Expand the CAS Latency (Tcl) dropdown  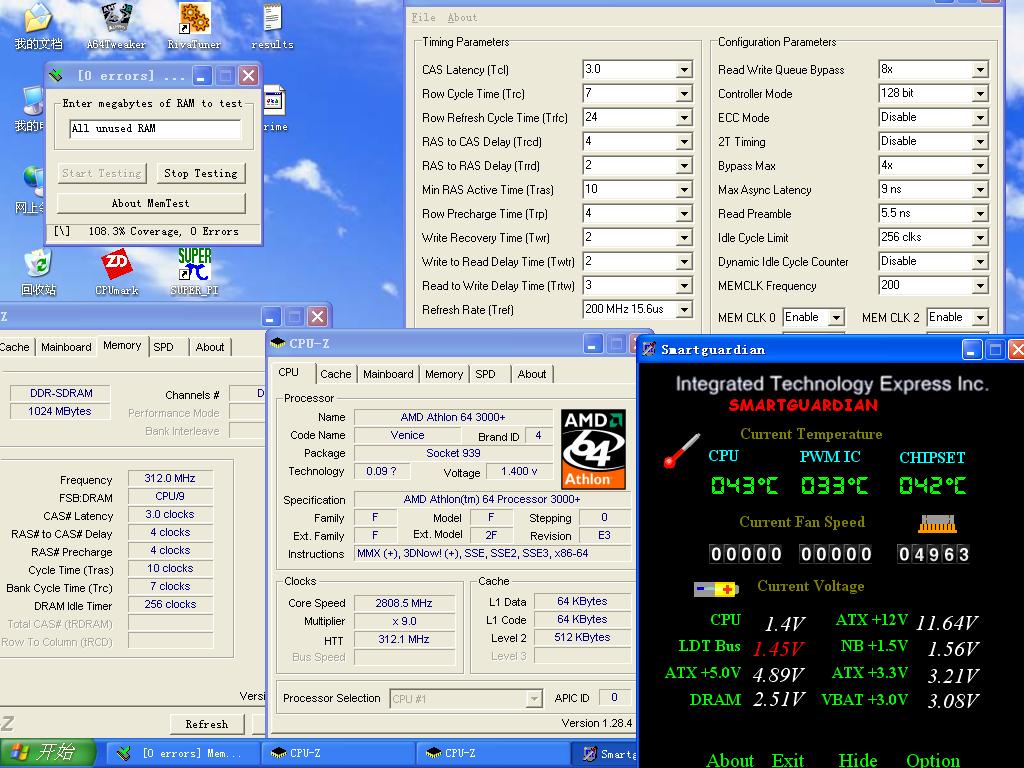point(684,70)
